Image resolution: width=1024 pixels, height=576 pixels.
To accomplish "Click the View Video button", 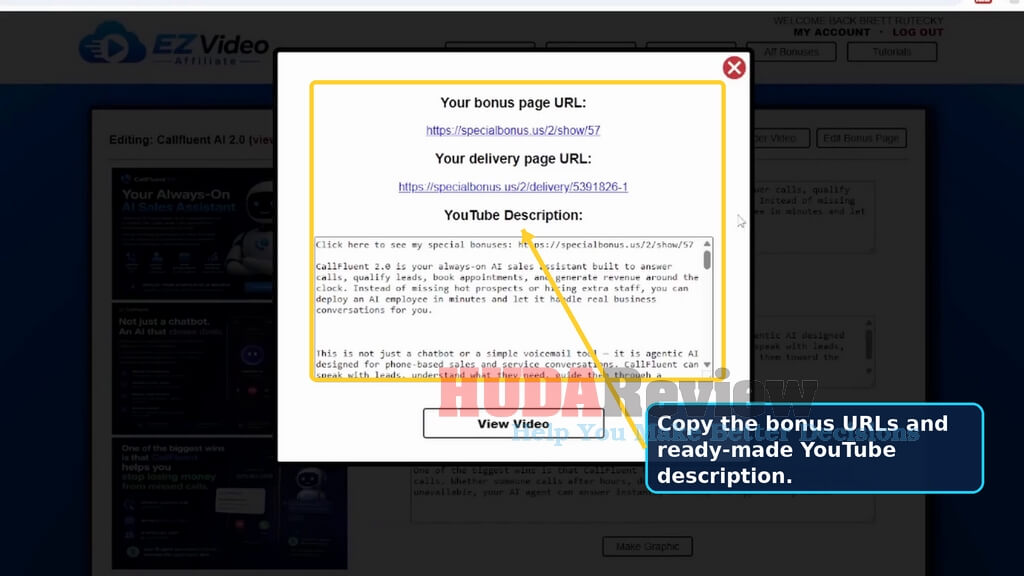I will [513, 424].
